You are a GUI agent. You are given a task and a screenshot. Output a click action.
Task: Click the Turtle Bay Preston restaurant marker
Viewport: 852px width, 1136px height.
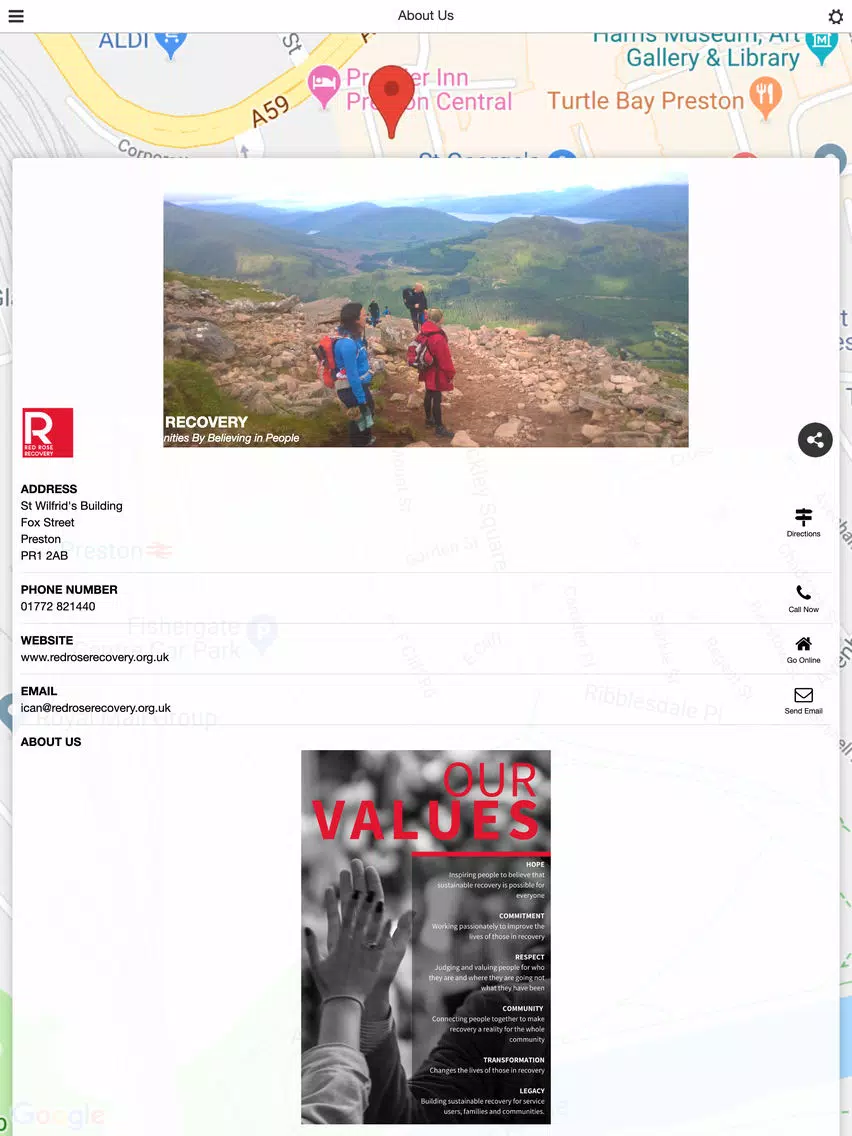coord(766,98)
